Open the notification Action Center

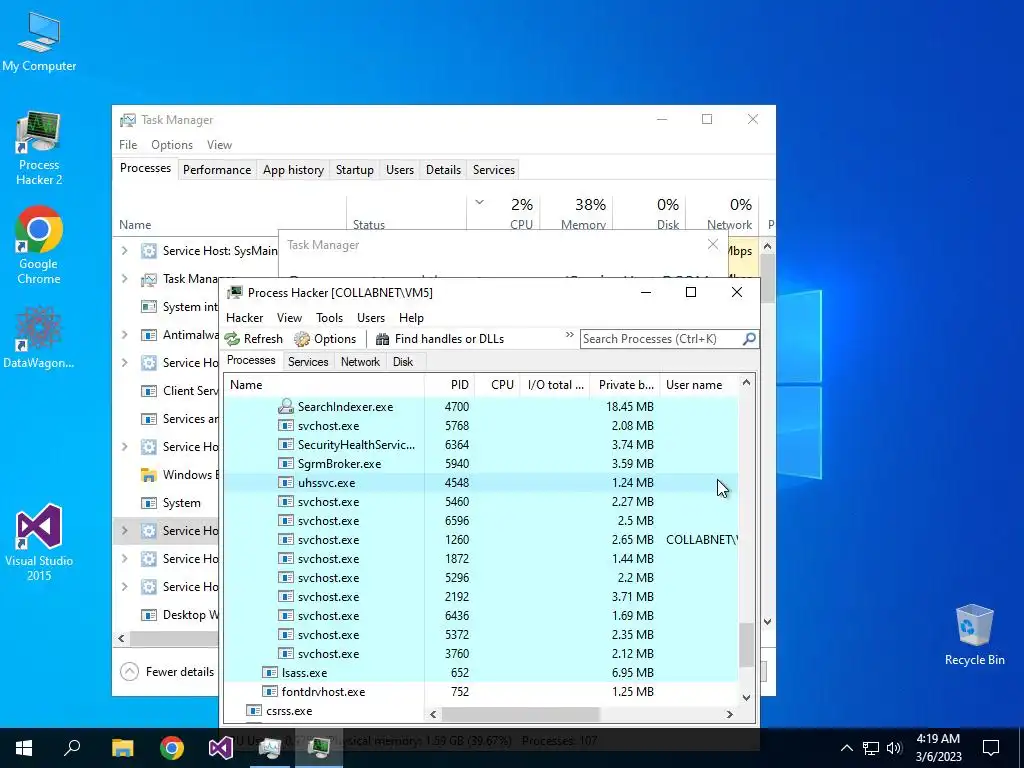(x=991, y=748)
